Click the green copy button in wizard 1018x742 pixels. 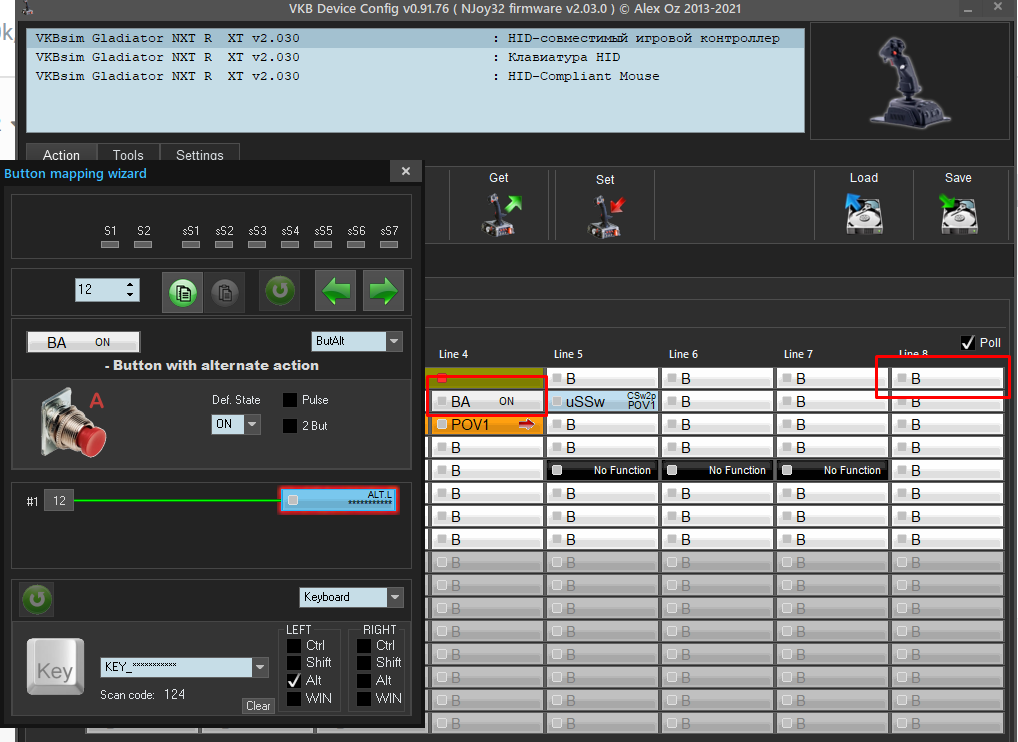coord(182,292)
